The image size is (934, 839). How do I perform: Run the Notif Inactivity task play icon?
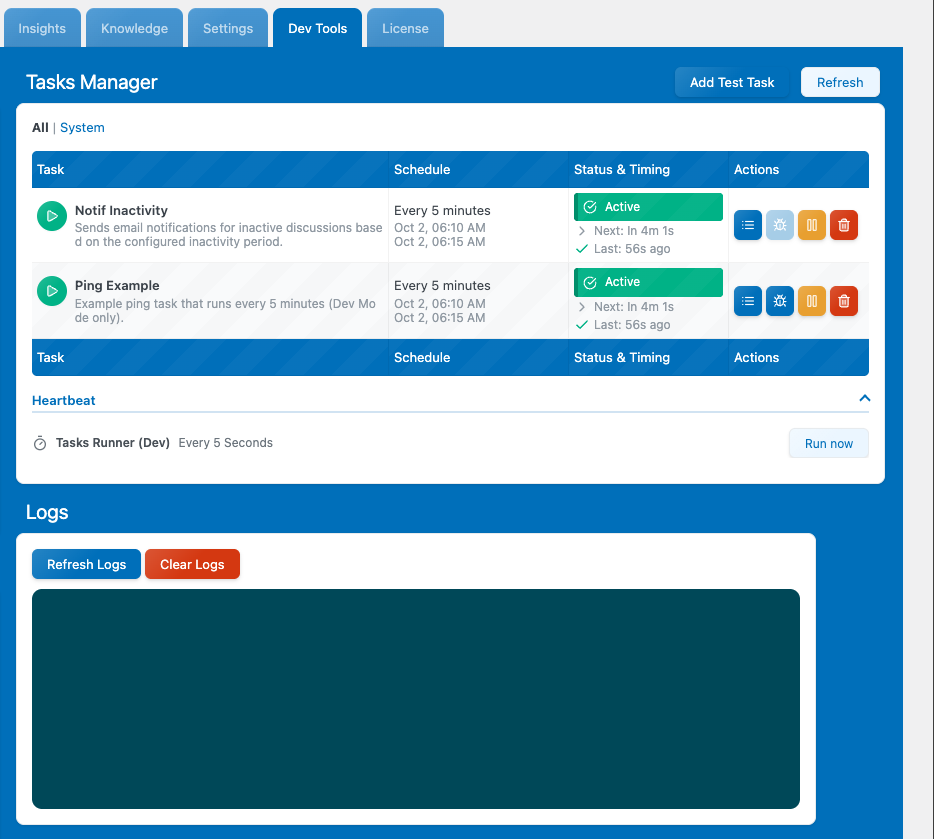[51, 216]
